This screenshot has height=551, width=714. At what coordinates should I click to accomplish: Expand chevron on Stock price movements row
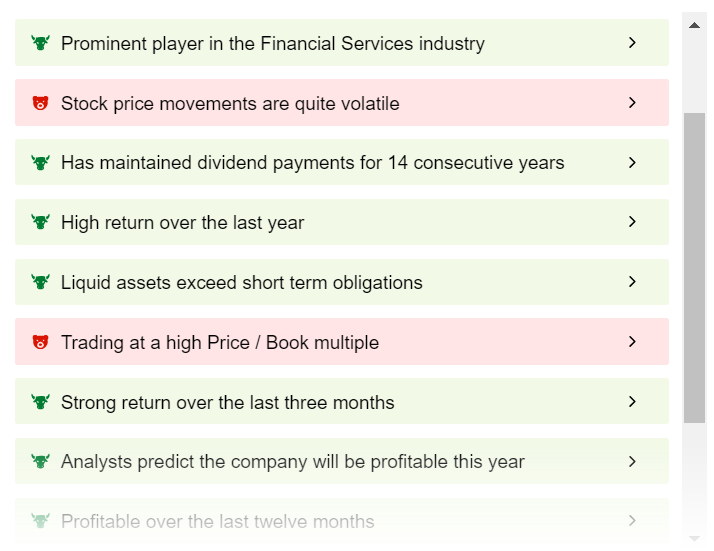632,103
